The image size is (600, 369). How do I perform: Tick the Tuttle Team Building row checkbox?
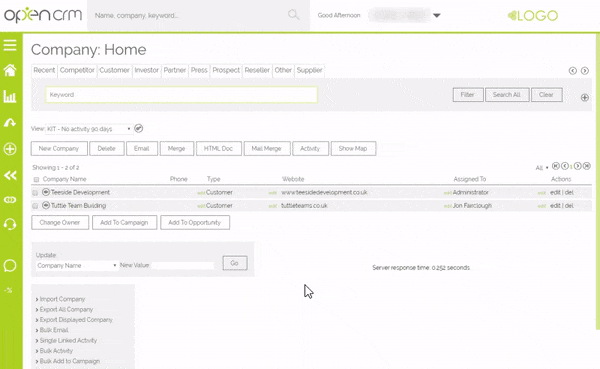(x=35, y=206)
